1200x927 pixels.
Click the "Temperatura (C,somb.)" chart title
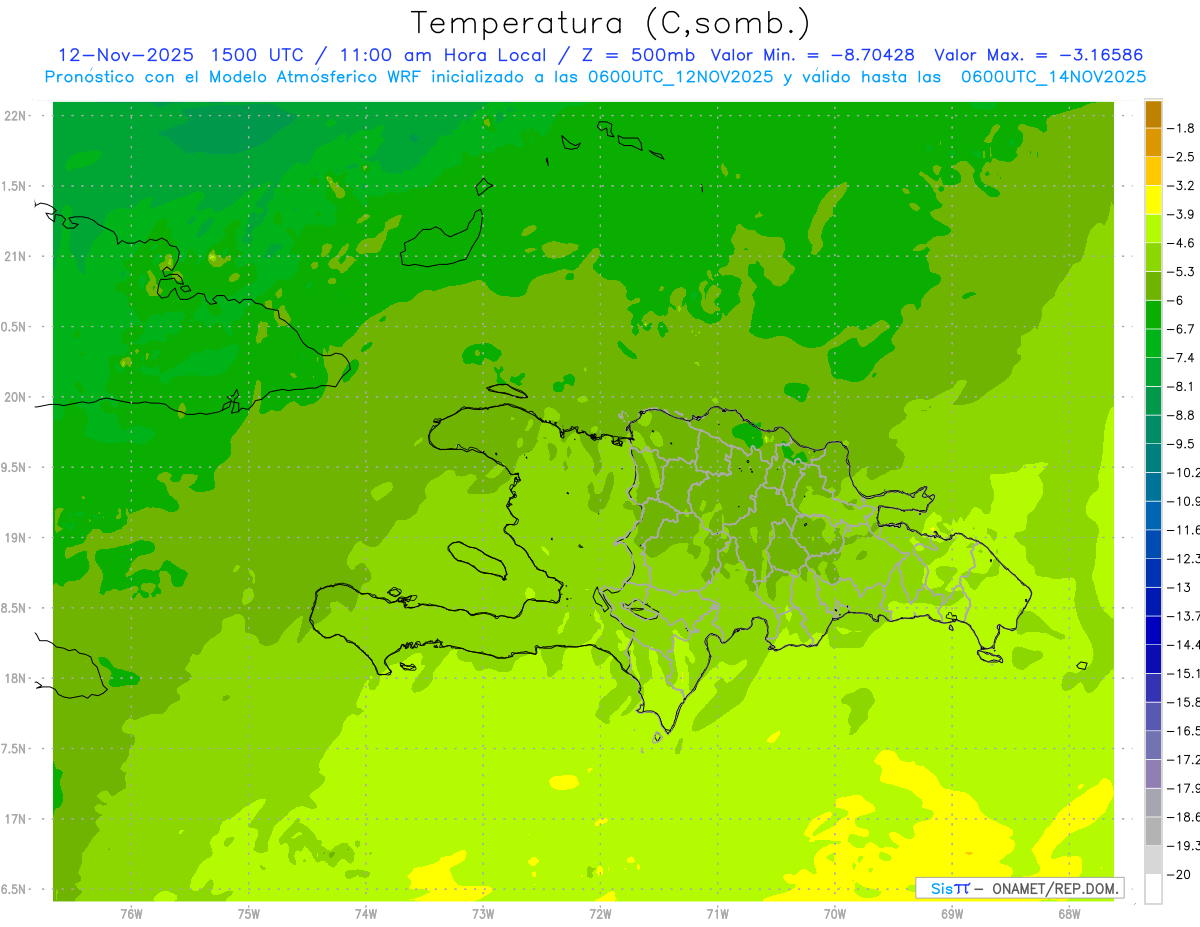610,24
